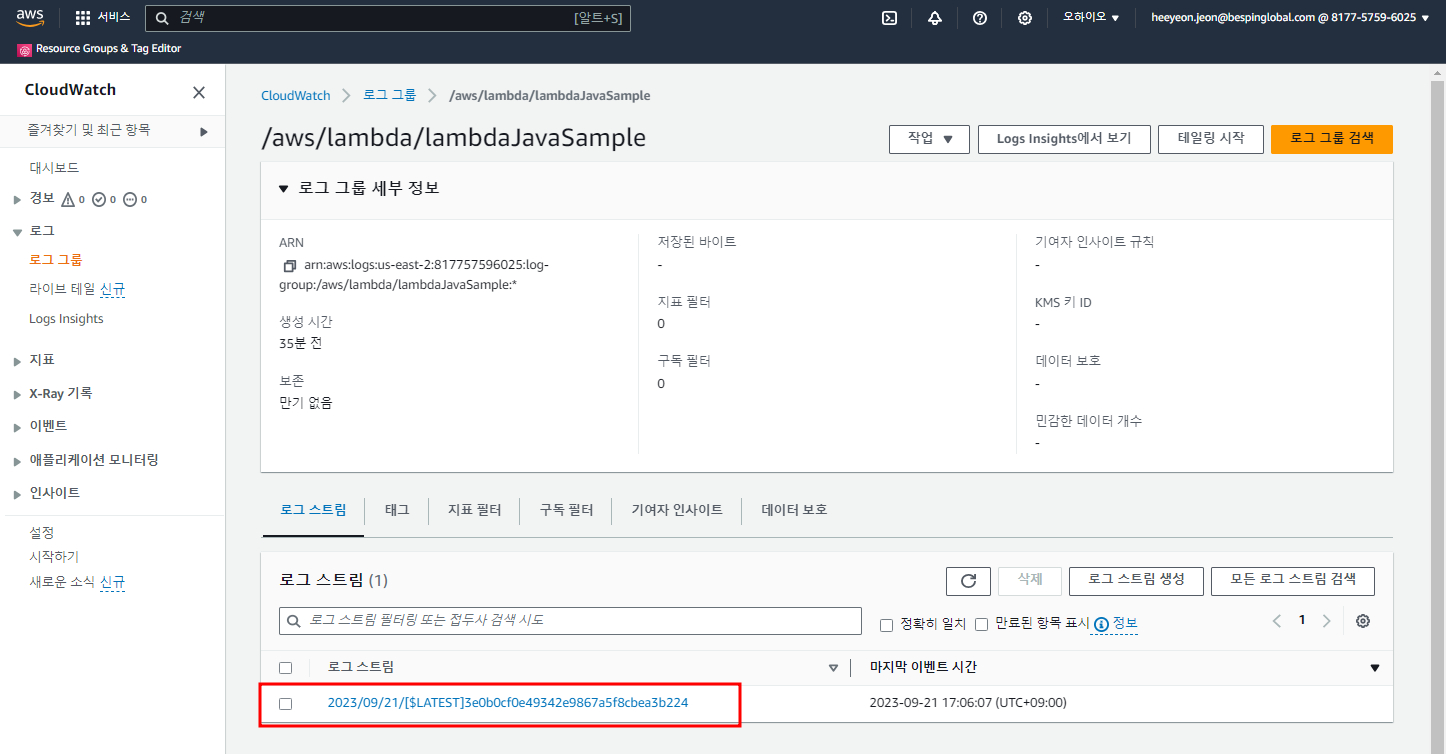Go to next page of log streams
The width and height of the screenshot is (1446, 754).
coord(1326,621)
